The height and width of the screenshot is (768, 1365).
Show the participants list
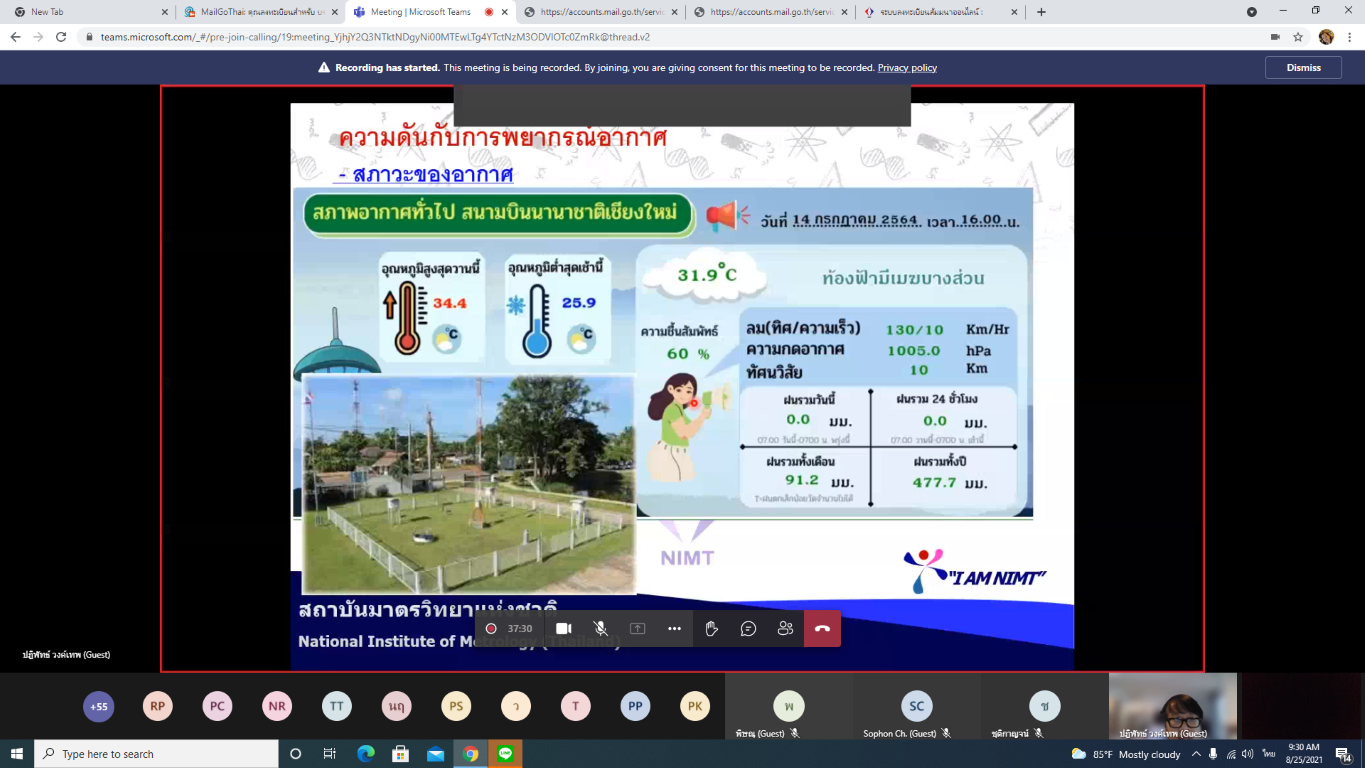coord(785,628)
